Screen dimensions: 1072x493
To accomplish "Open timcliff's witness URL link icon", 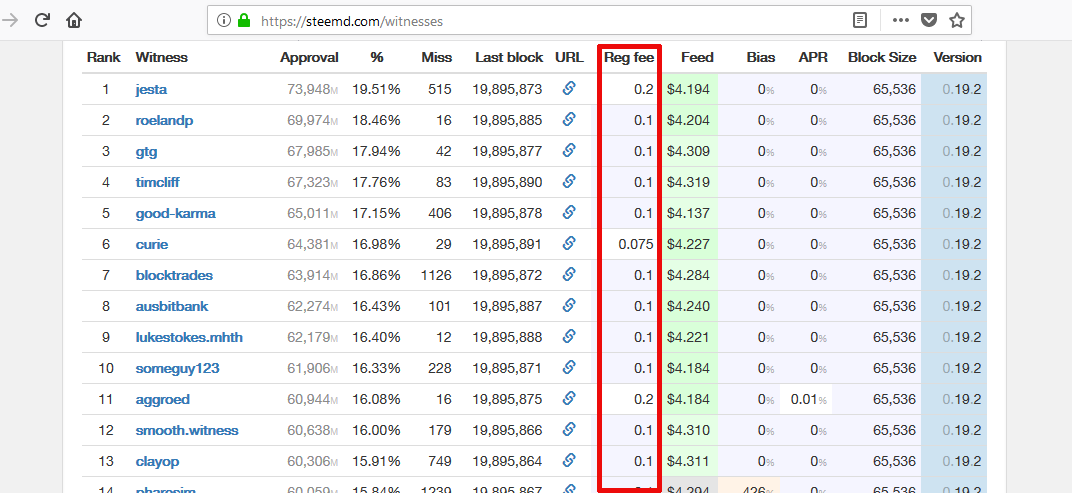I will click(569, 181).
